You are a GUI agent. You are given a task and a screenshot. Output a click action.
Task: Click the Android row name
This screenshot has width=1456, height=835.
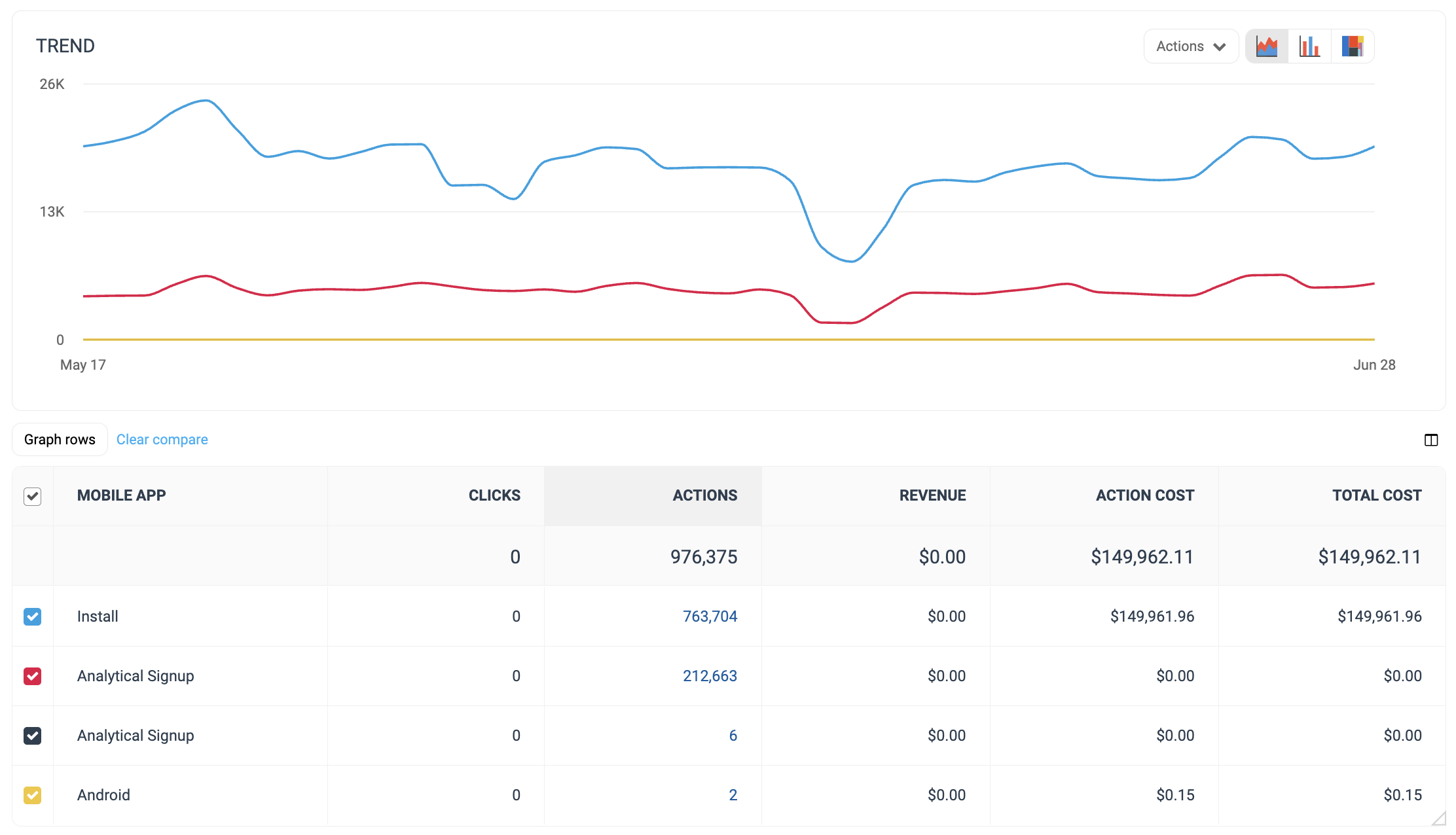(103, 795)
